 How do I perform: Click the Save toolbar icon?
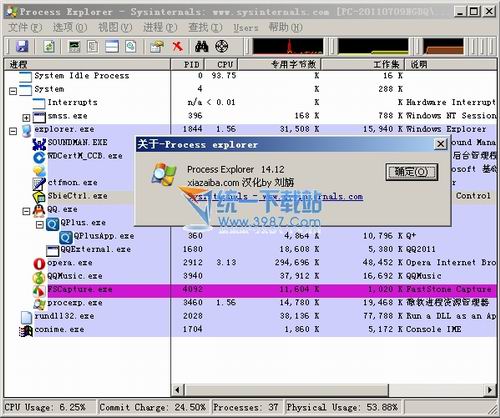[22, 46]
